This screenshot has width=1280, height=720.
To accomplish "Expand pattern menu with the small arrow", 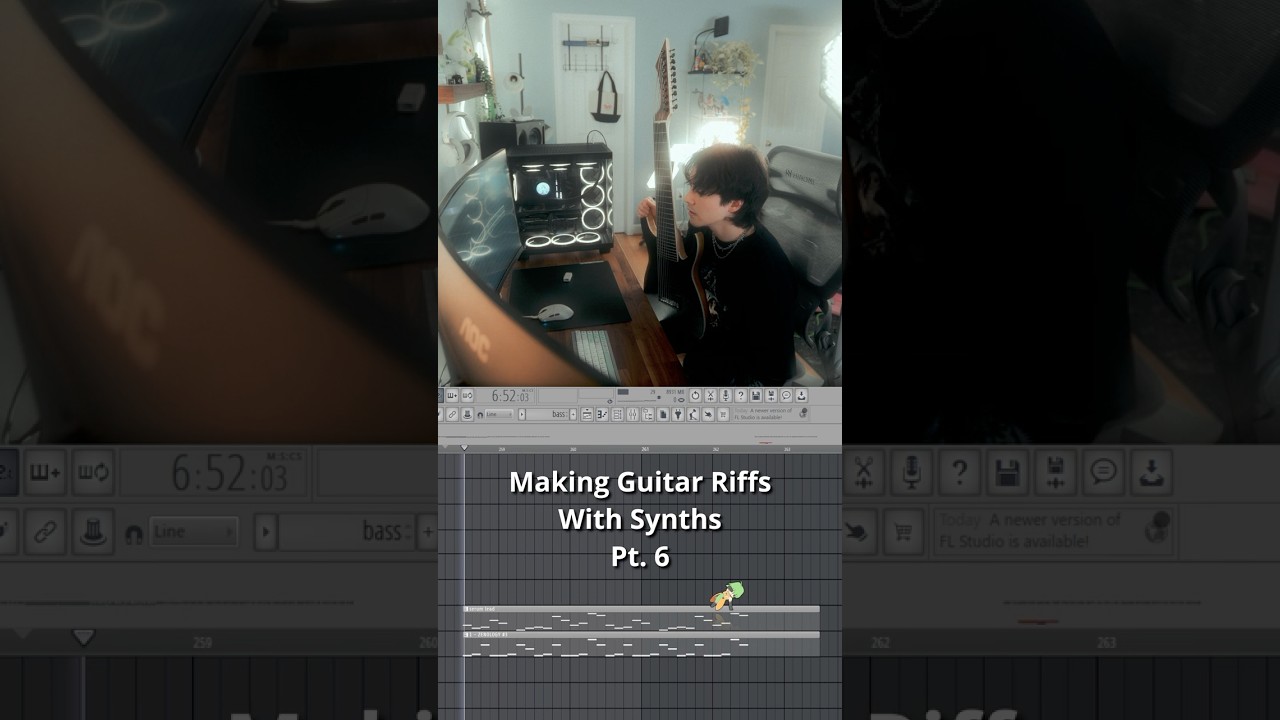I will (522, 415).
